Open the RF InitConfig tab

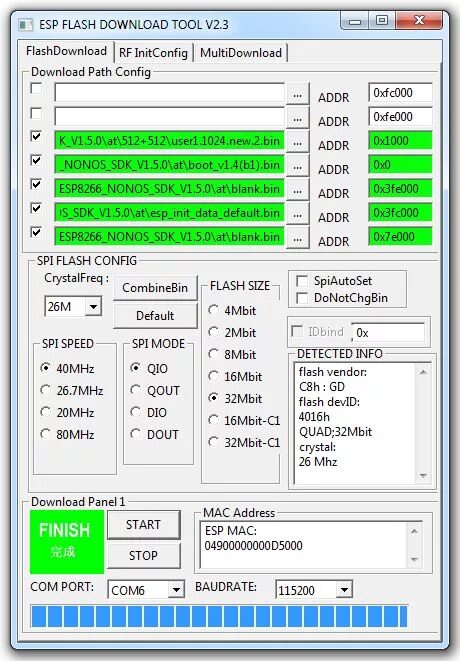coord(153,53)
